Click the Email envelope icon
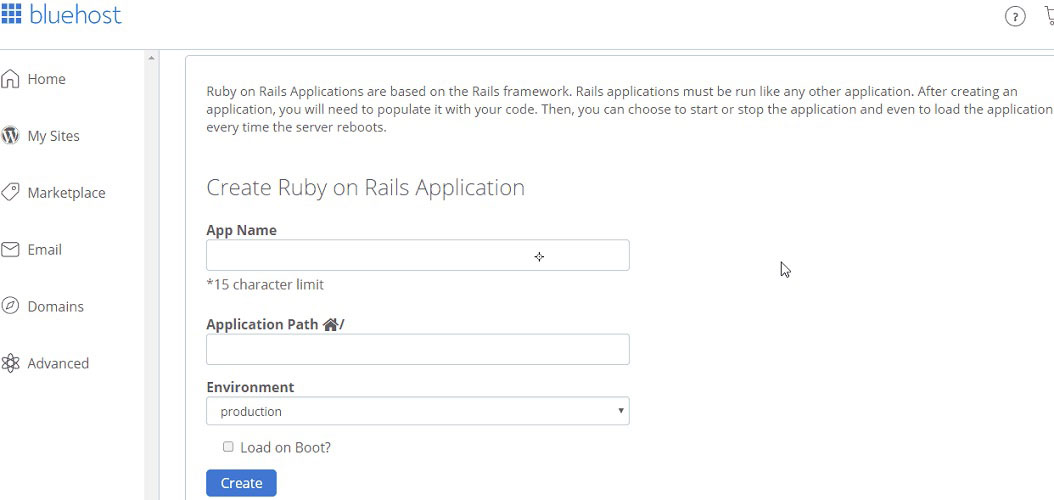Screen dimensions: 1054x500 [x=10, y=250]
